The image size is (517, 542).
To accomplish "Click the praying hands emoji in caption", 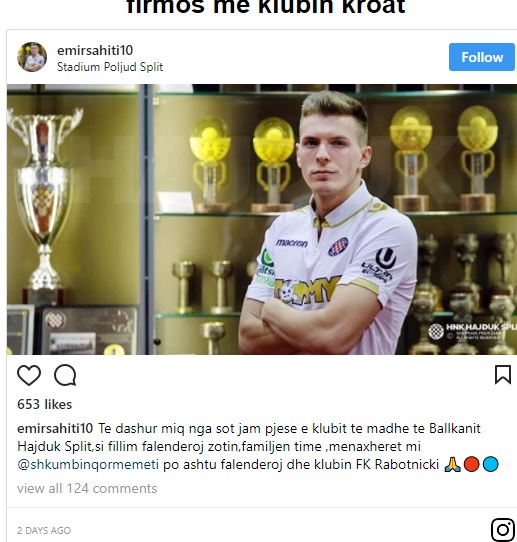I will coord(452,465).
